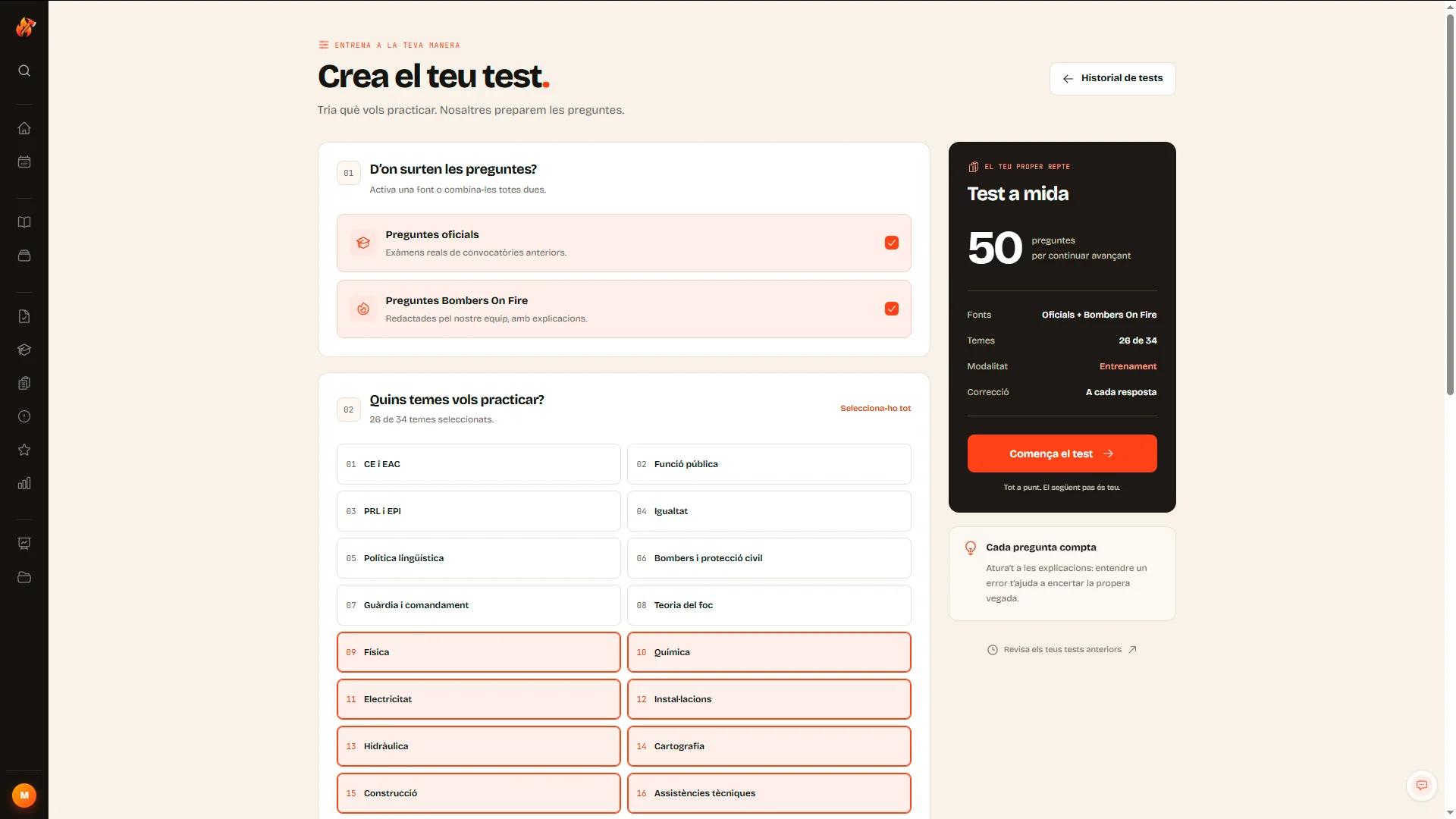1456x819 pixels.
Task: Select topic 01 CE i EAC
Action: (x=479, y=464)
